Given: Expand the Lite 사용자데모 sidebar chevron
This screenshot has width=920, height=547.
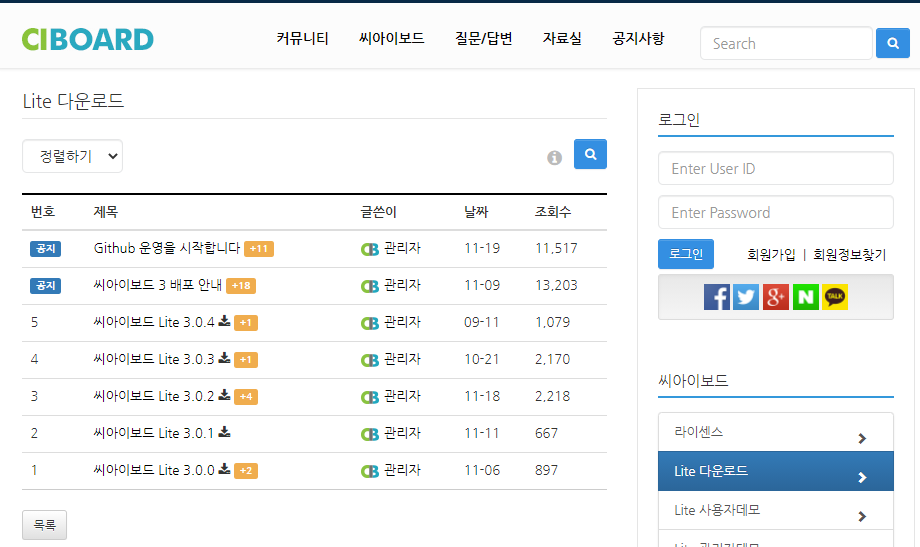Looking at the screenshot, I should click(x=862, y=516).
